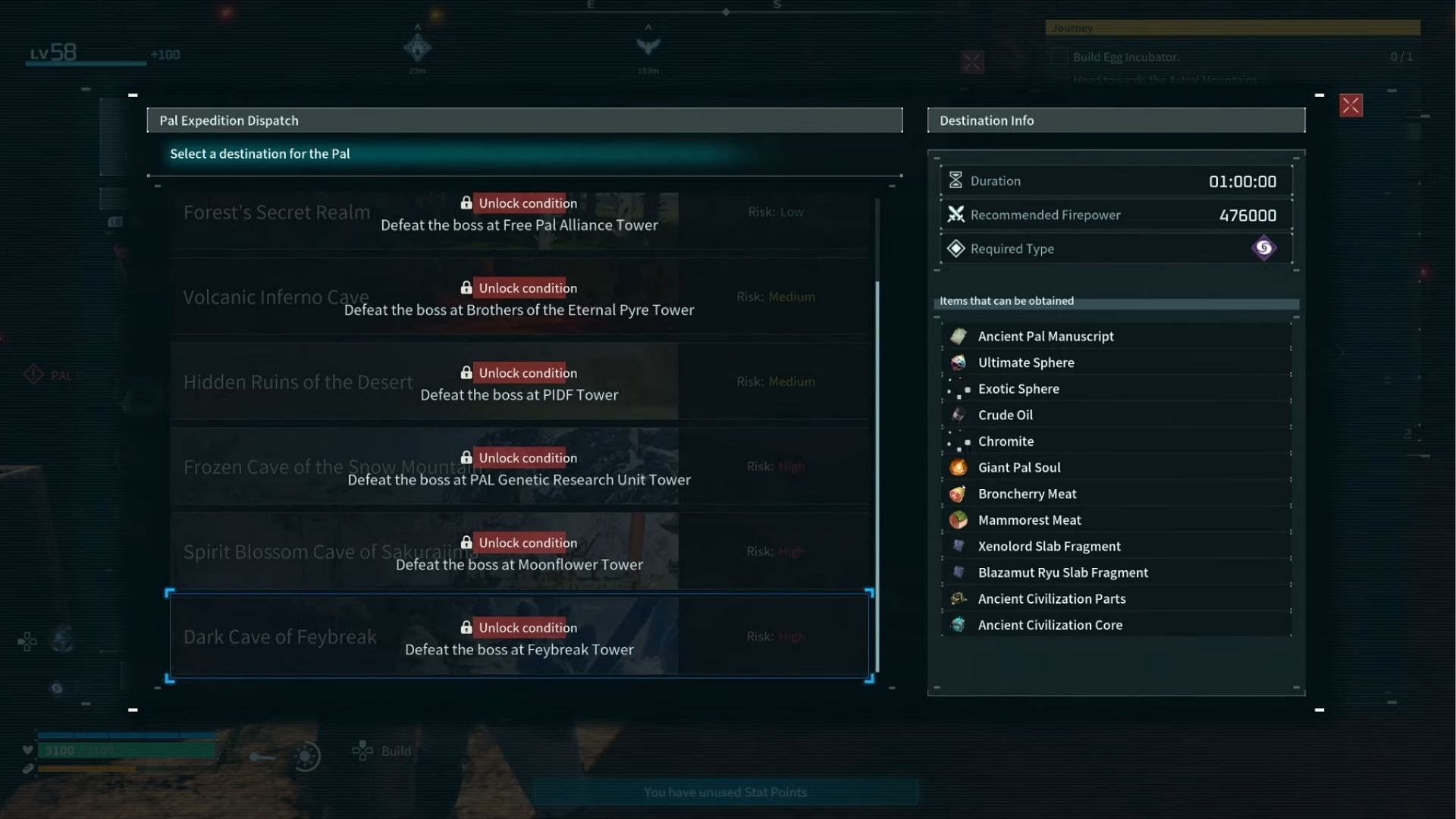Expand Spirit Blossom Cave of Sakurajima entry

pos(518,550)
